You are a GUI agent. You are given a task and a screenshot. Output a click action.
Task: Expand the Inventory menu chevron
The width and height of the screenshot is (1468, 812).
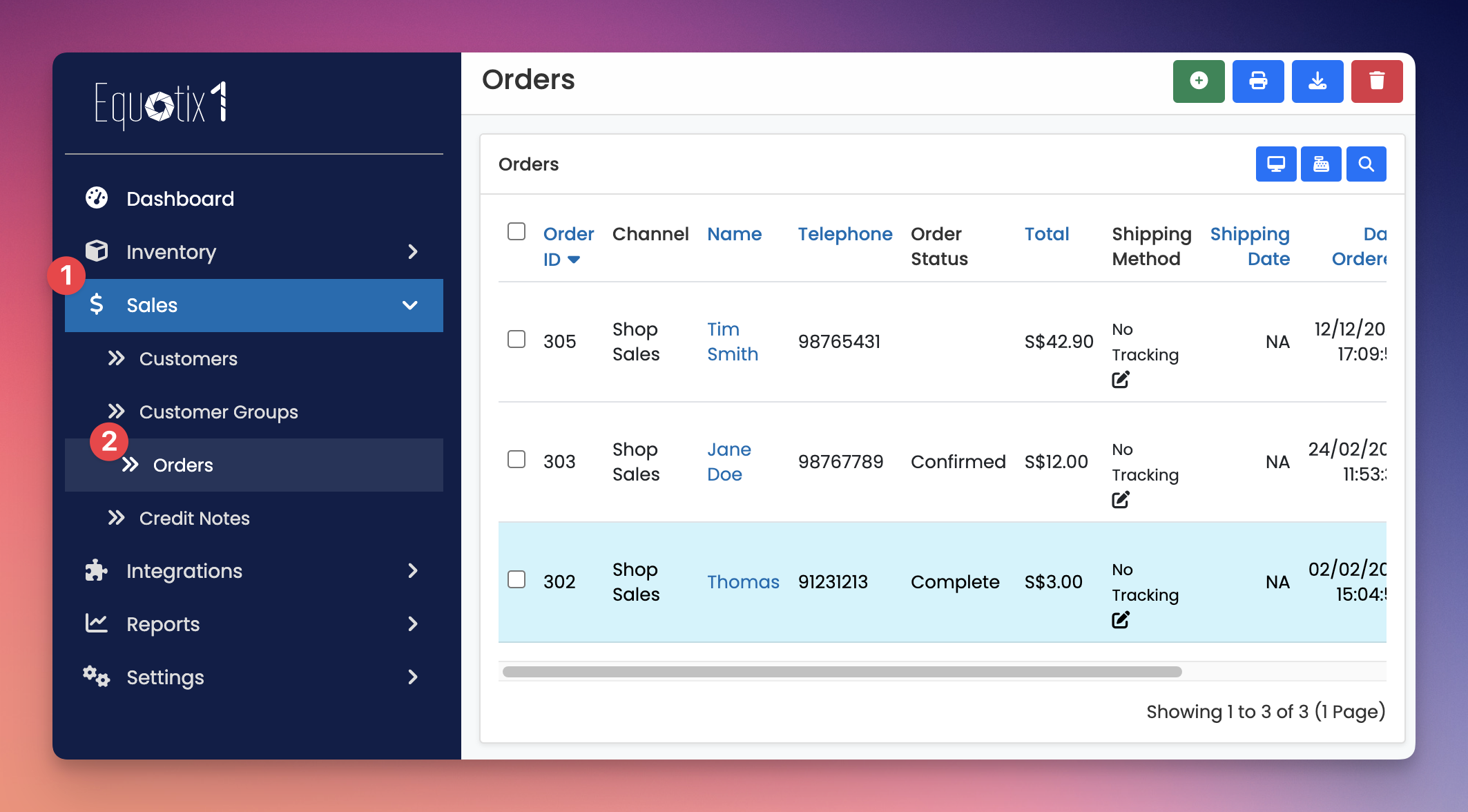[x=413, y=252]
